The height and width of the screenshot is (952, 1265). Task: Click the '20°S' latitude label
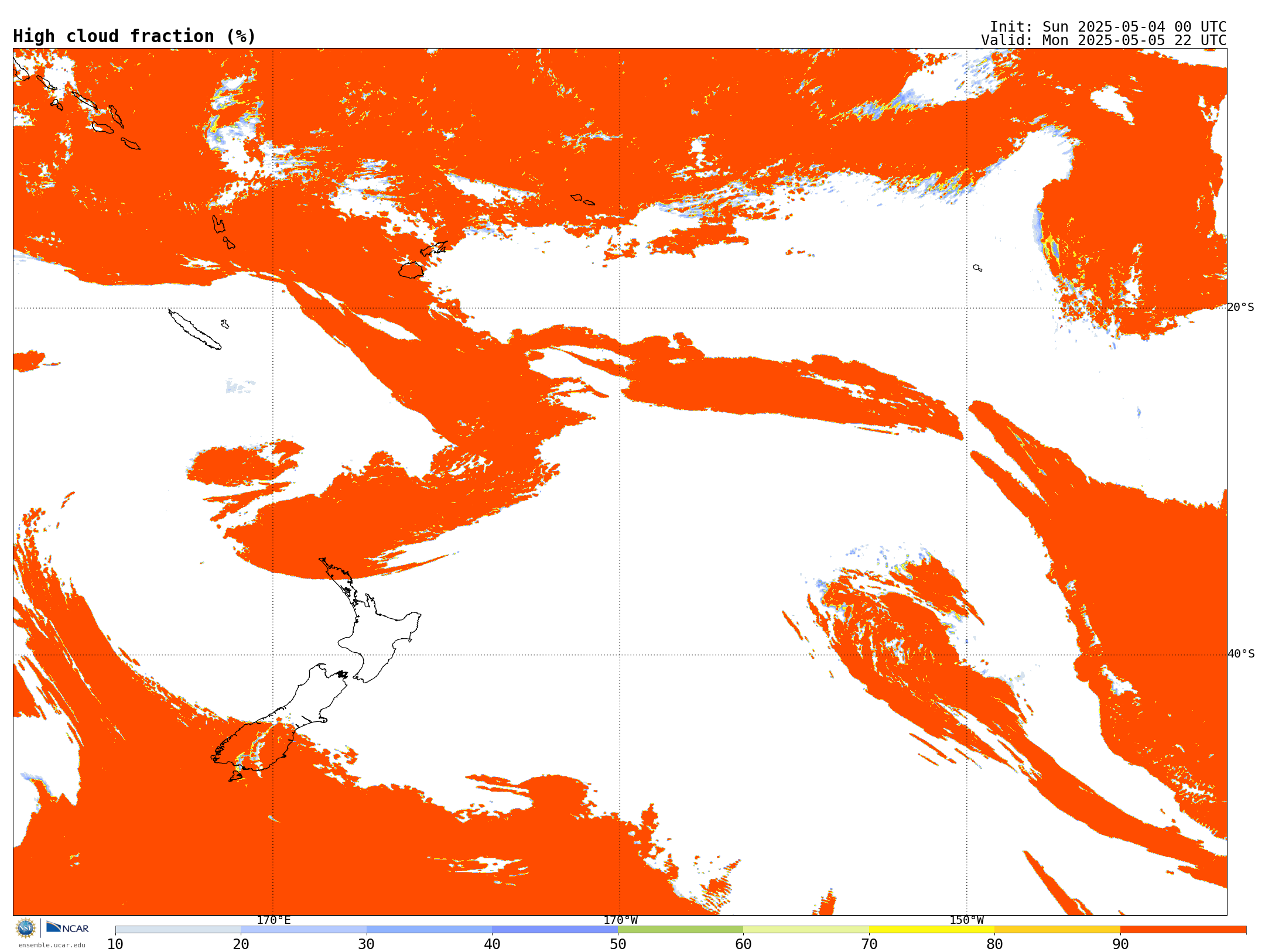(x=1240, y=307)
